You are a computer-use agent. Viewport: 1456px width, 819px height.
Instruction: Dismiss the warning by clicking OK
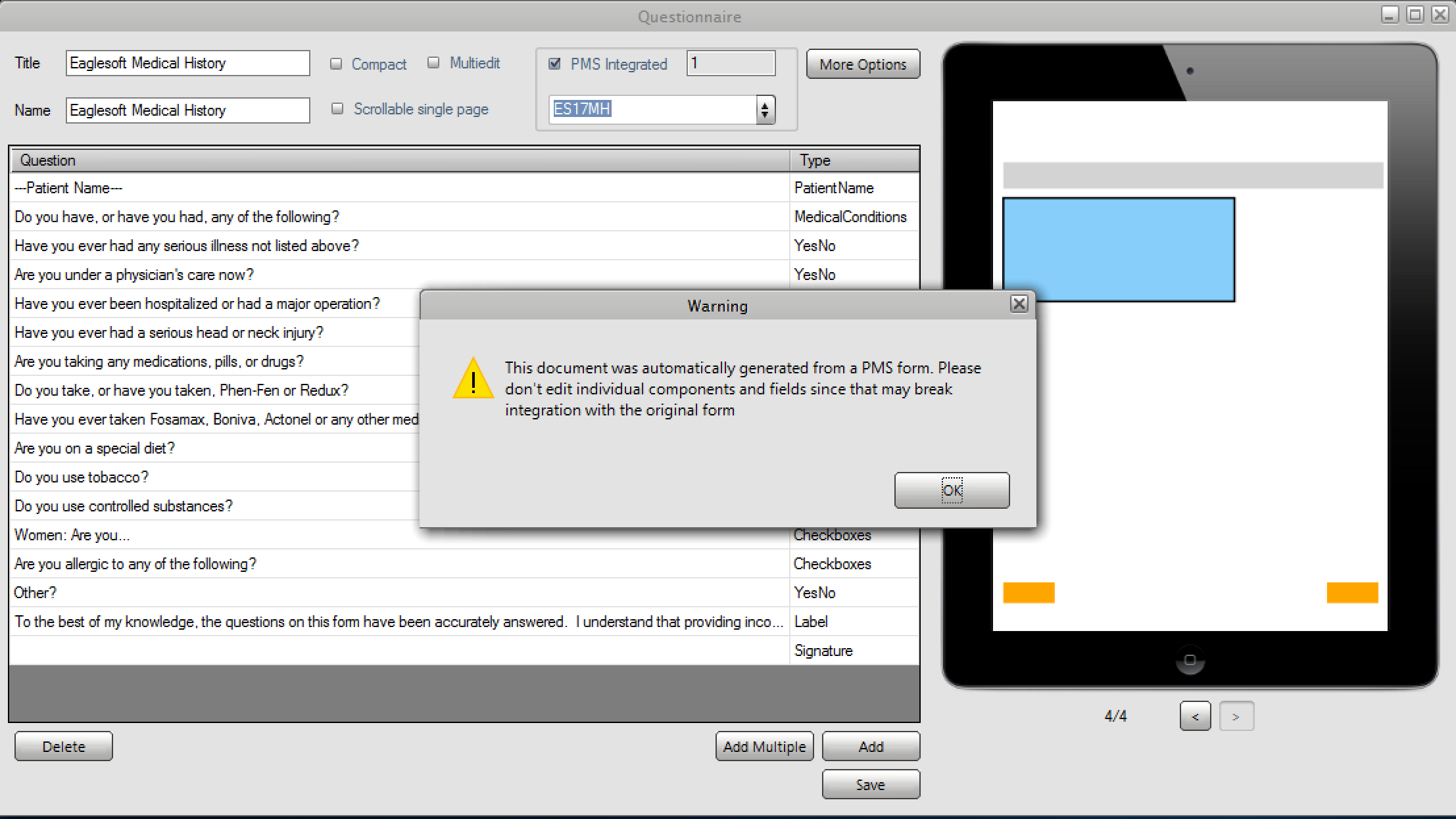tap(952, 490)
